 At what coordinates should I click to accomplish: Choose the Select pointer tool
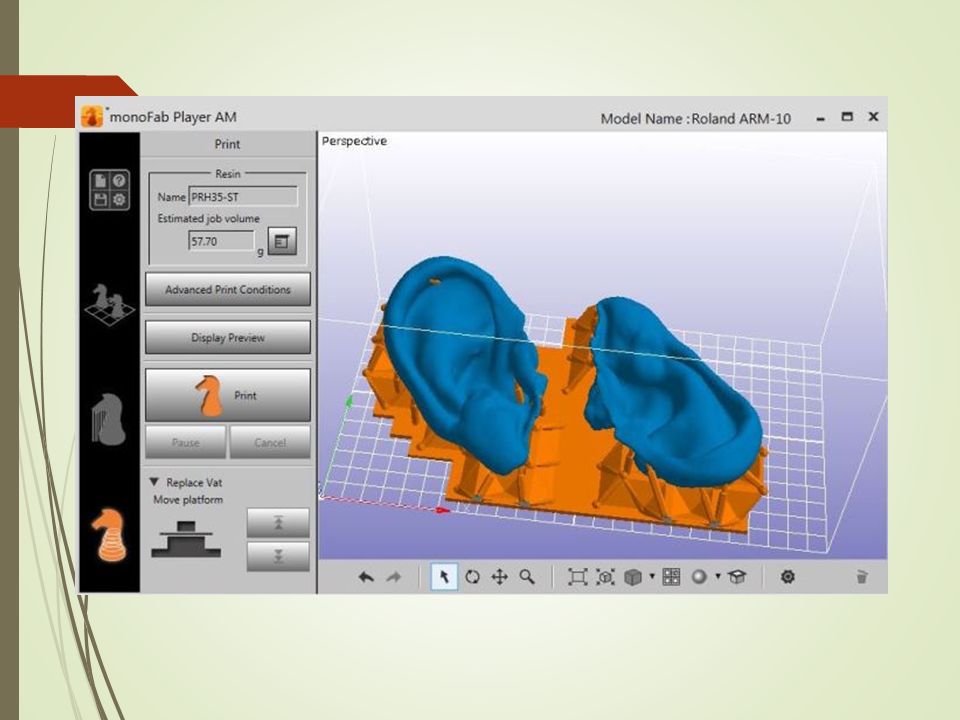444,577
